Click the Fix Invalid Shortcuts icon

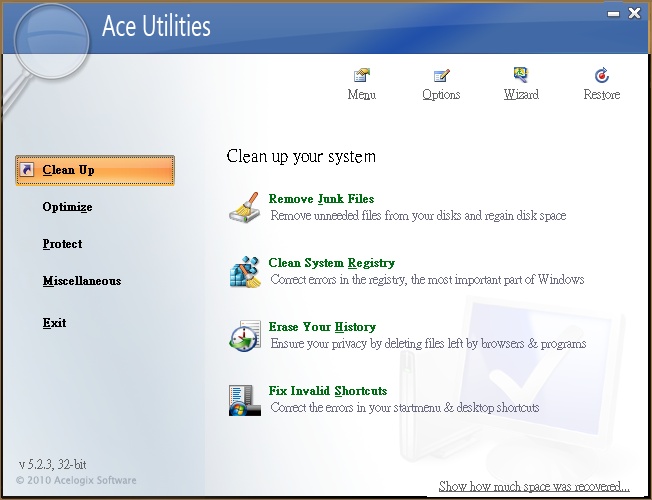(x=245, y=400)
